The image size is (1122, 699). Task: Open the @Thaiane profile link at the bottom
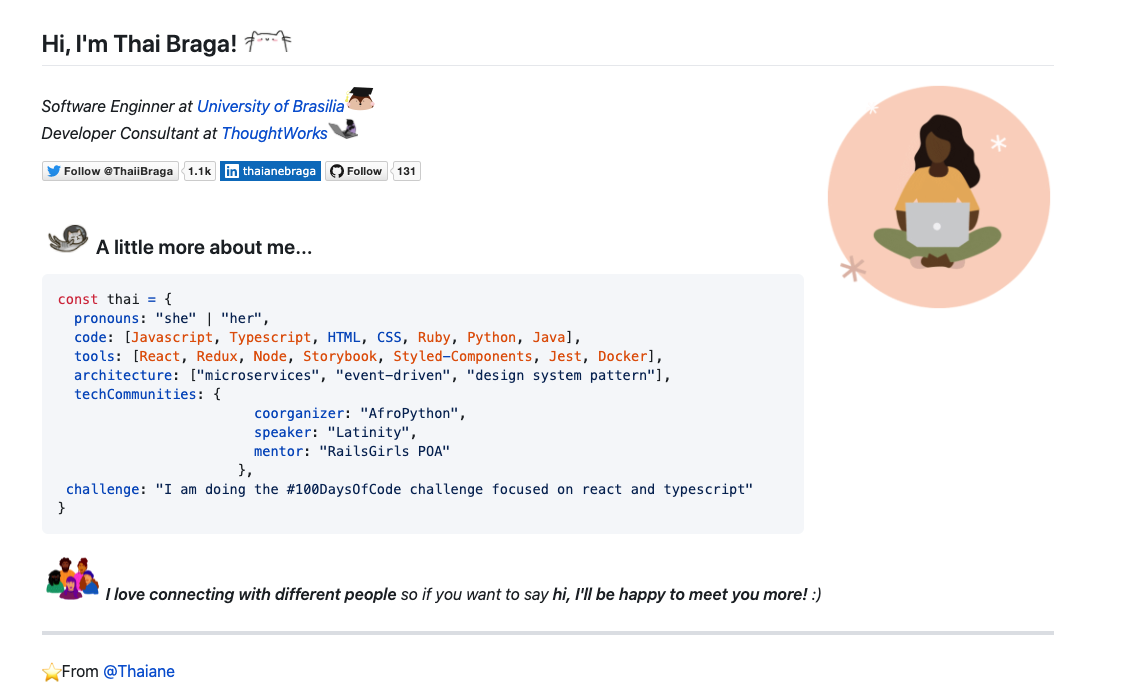tap(139, 671)
